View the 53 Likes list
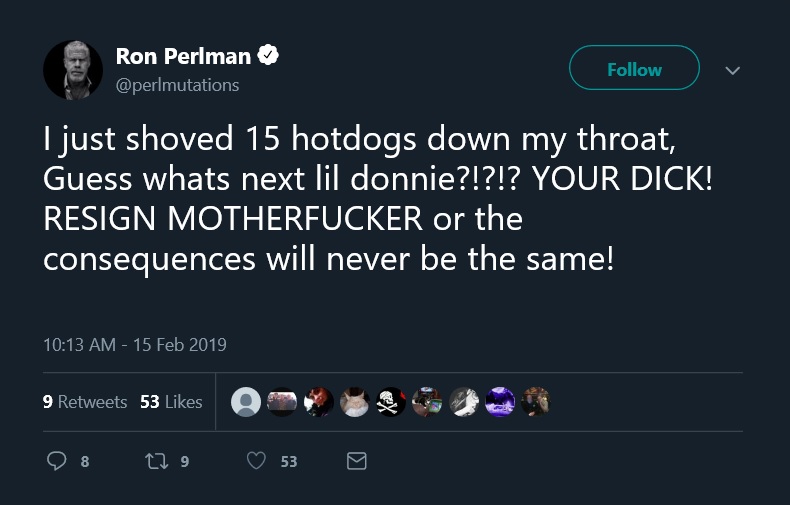The image size is (790, 505). click(171, 402)
